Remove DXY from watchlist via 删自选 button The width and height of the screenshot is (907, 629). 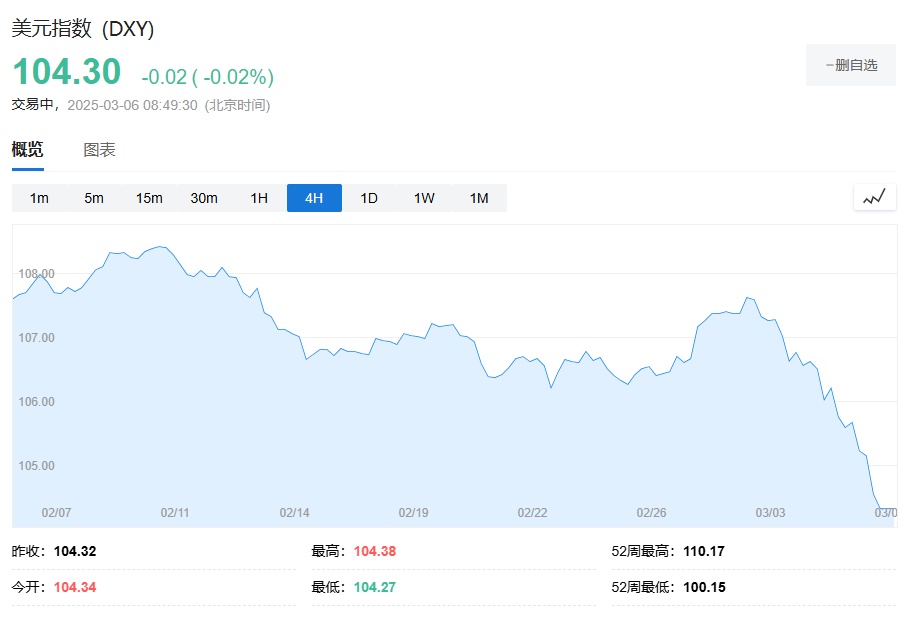click(851, 65)
